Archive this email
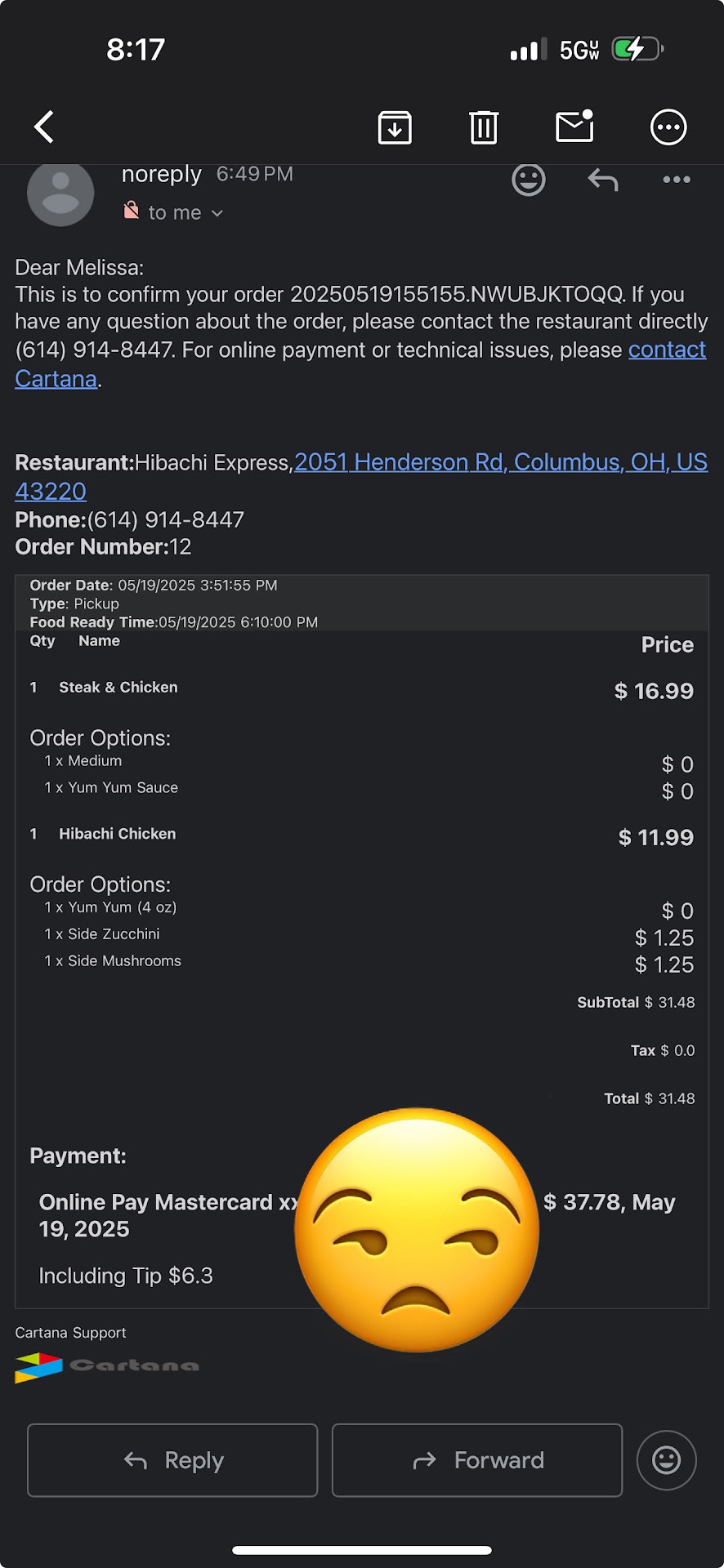This screenshot has width=724, height=1568. click(x=395, y=127)
